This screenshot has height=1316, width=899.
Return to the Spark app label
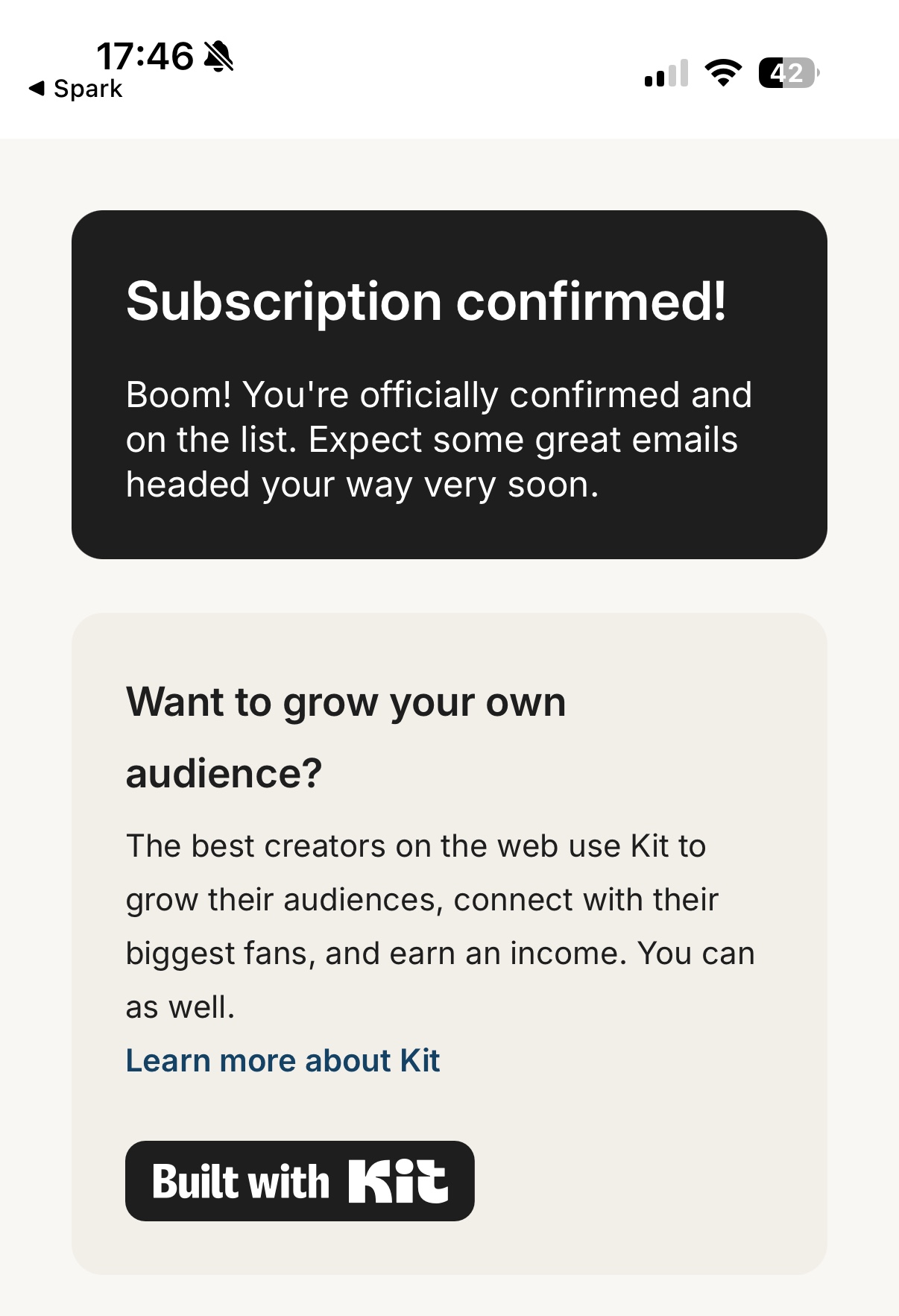(x=88, y=89)
